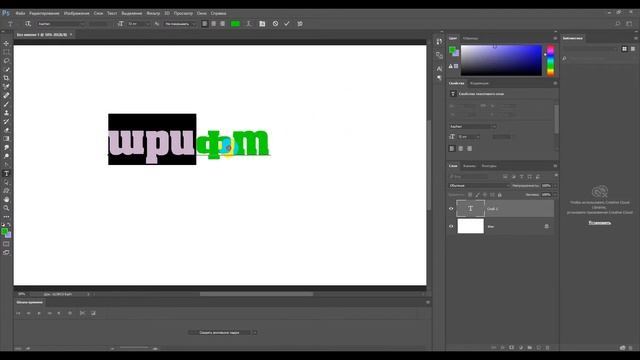640x360 pixels.
Task: Click the create video timeline button
Action: pos(219,332)
